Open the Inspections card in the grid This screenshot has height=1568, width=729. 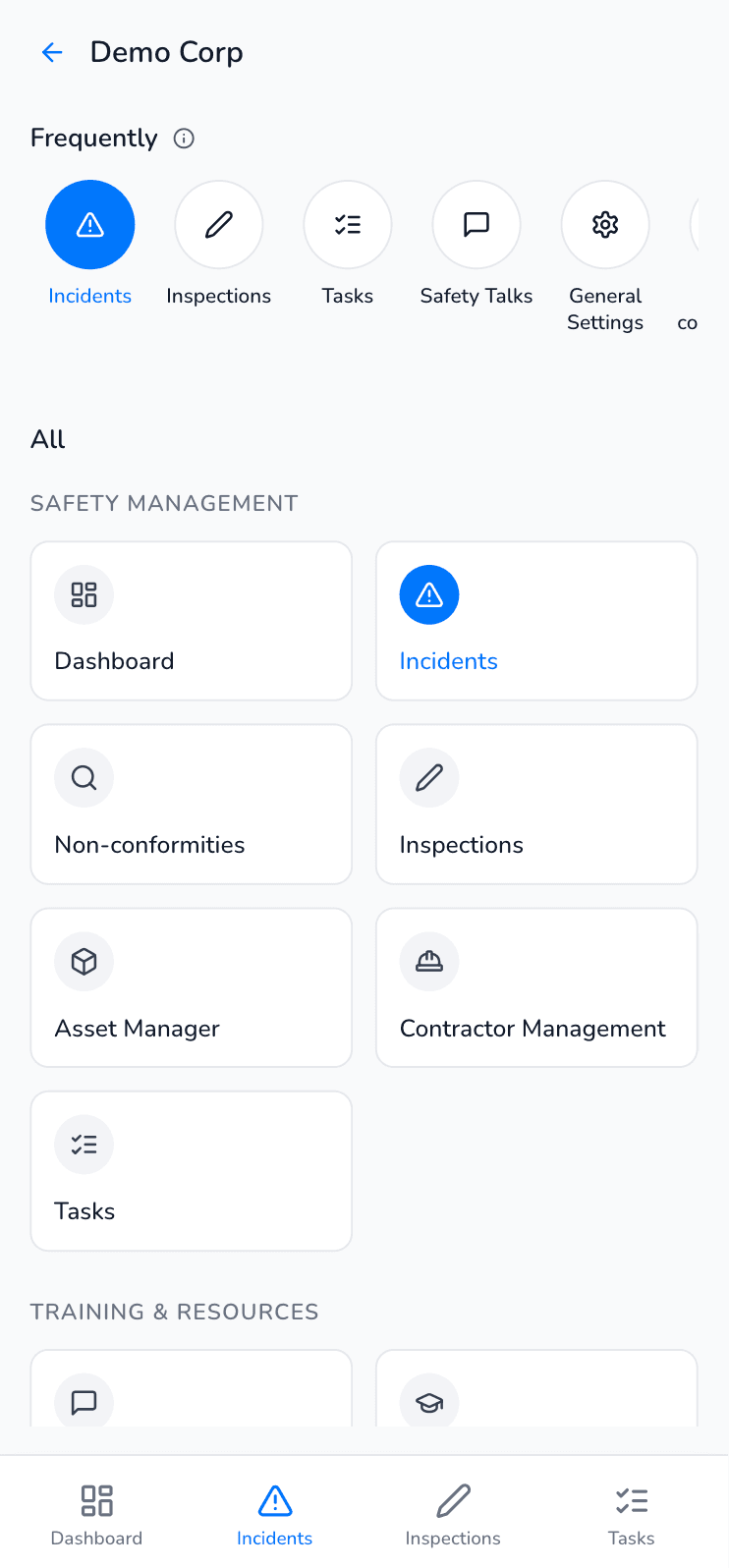tap(535, 804)
